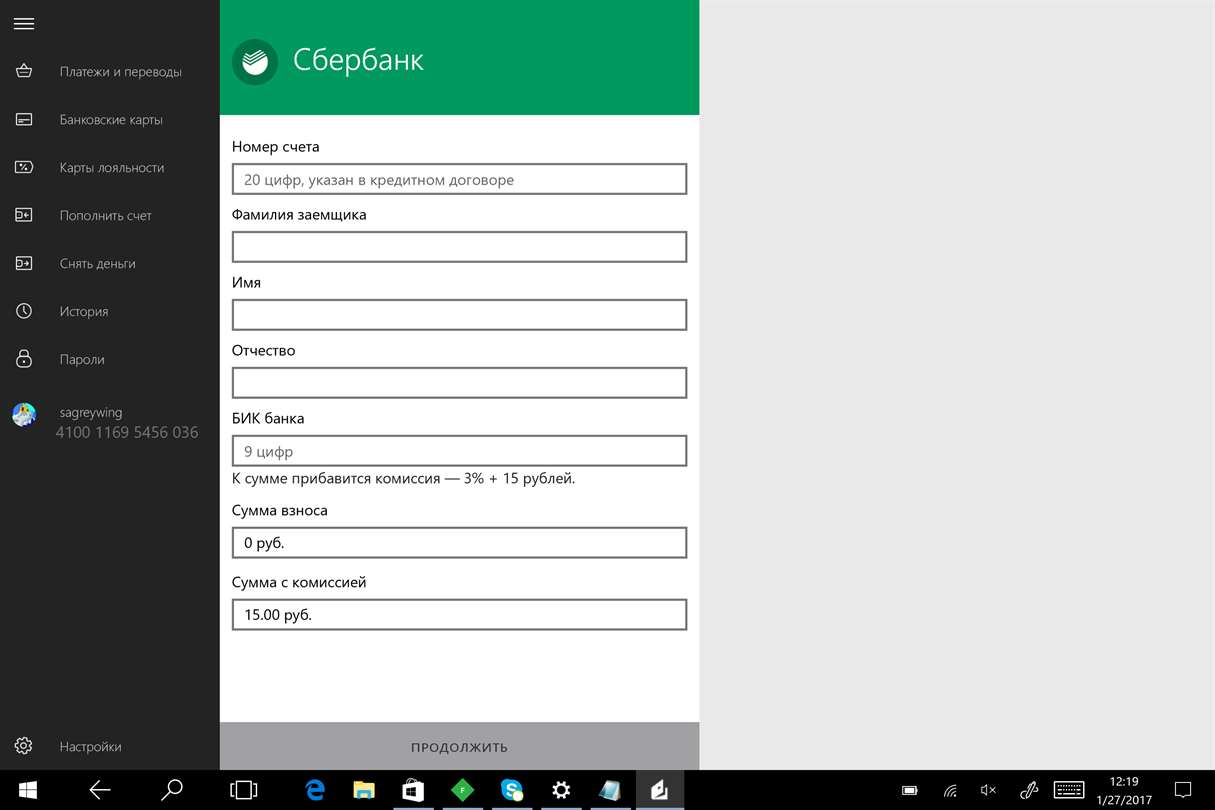Click the history clock icon

click(x=24, y=311)
